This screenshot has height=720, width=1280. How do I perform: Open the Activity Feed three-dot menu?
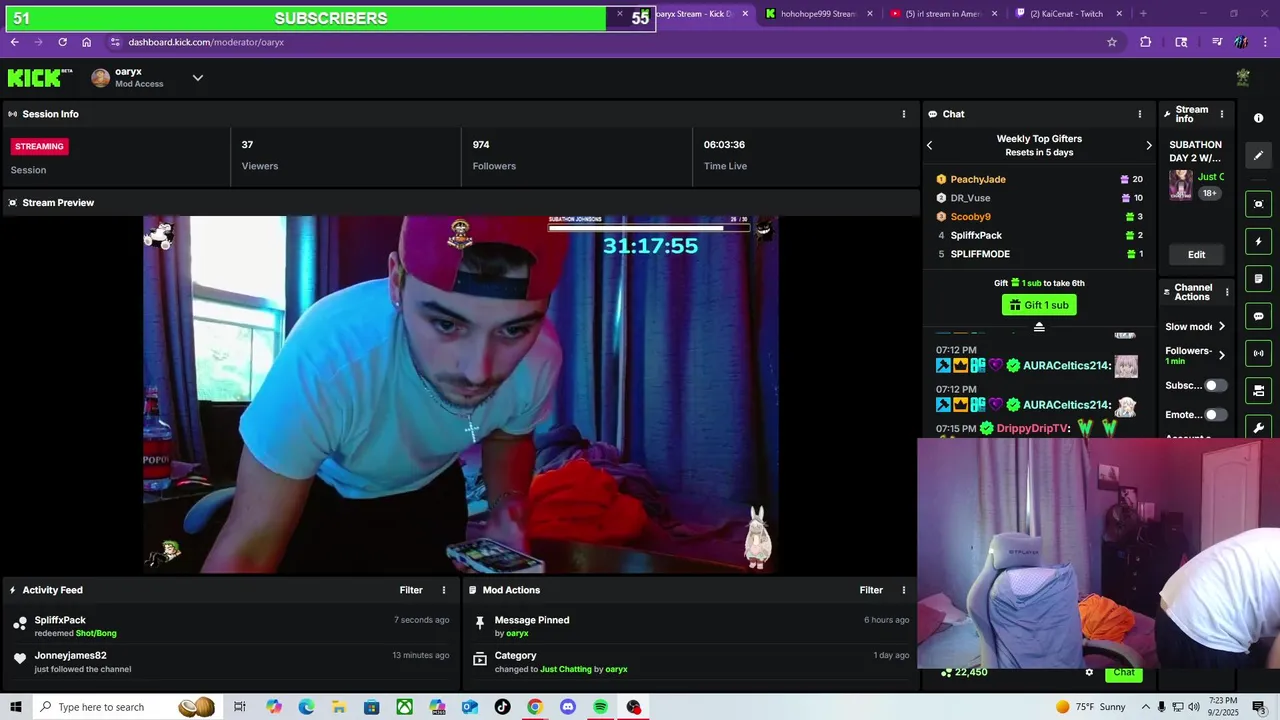(444, 590)
